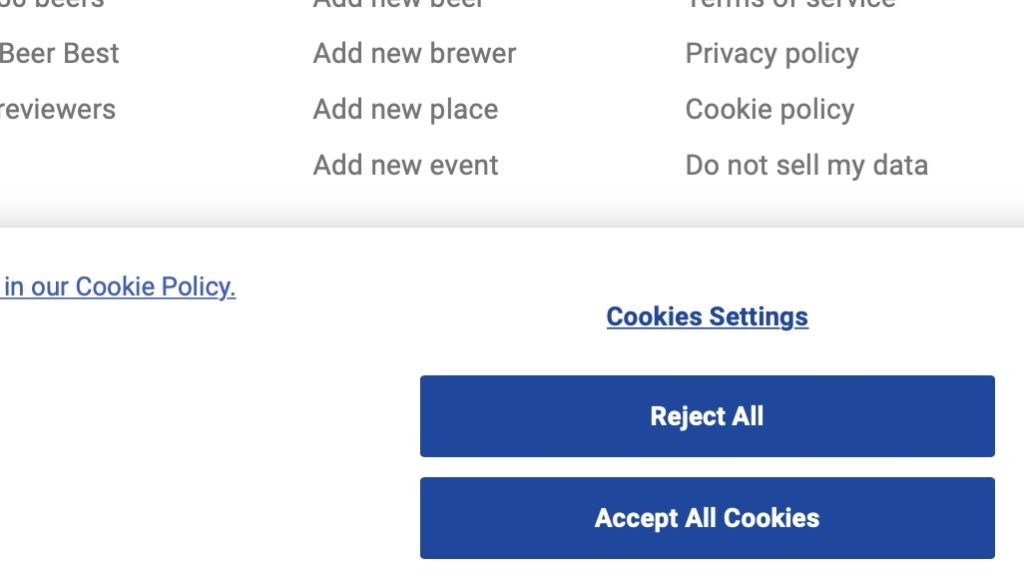Select the Add new brewer footer link
1024x576 pixels.
point(415,54)
